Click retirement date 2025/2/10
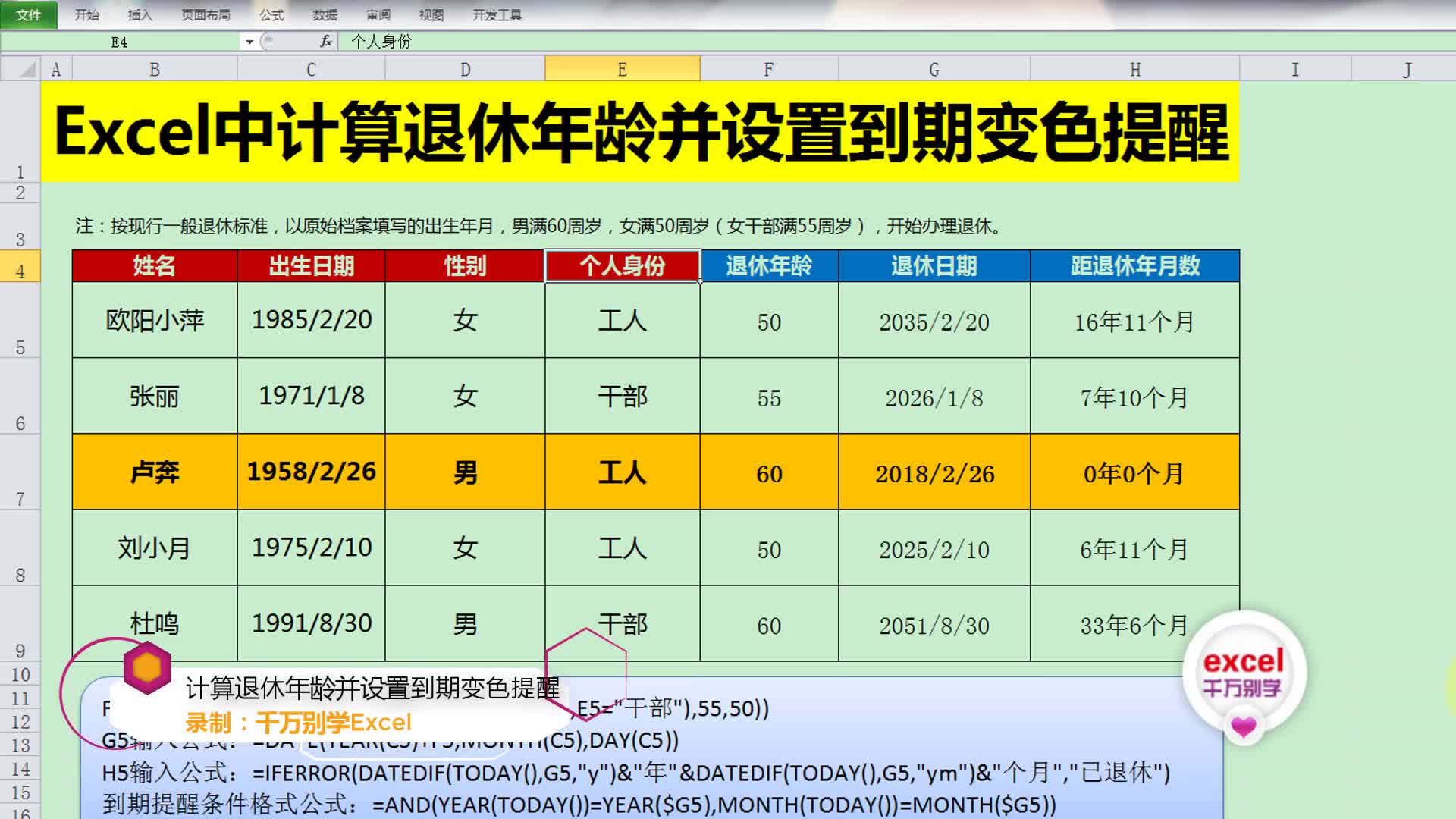 tap(934, 548)
